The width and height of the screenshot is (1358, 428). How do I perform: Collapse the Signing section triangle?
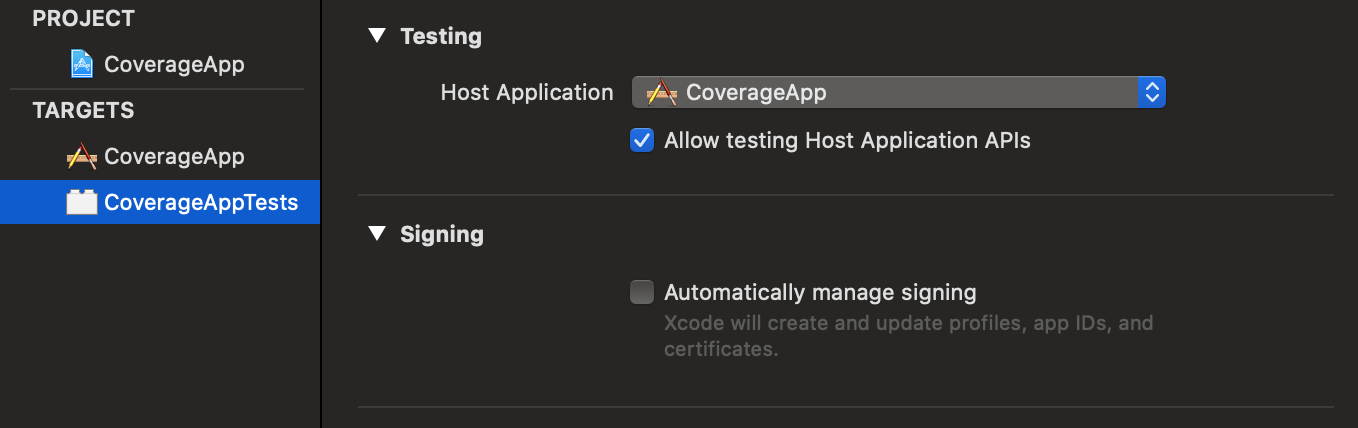(x=376, y=234)
